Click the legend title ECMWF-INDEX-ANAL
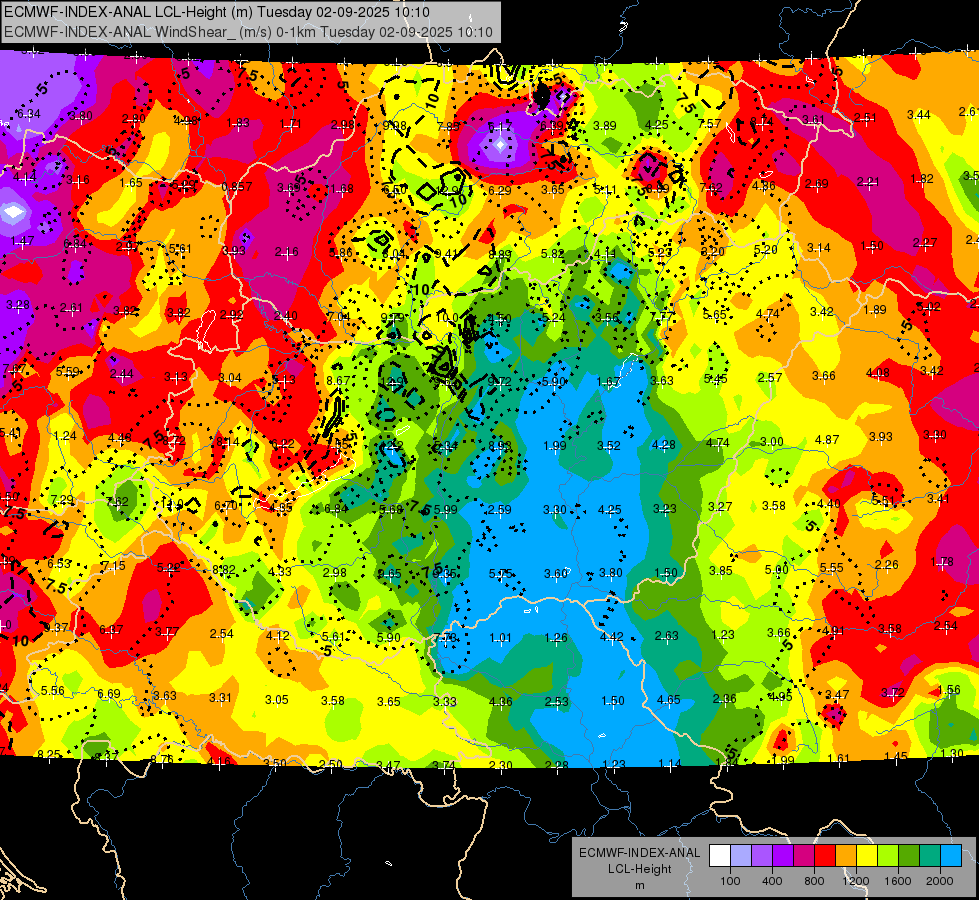 639,853
